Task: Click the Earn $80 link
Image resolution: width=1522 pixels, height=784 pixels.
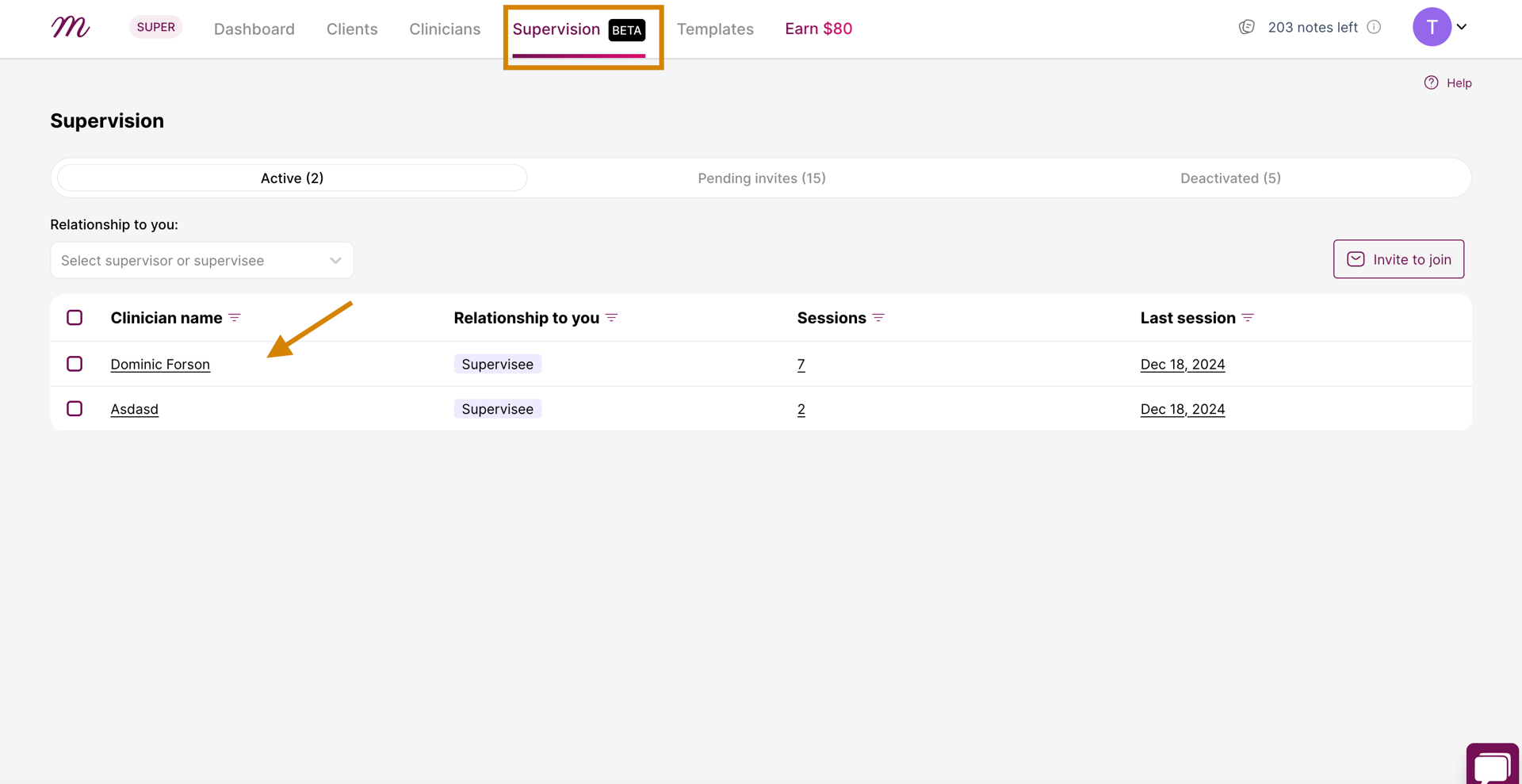Action: coord(818,29)
